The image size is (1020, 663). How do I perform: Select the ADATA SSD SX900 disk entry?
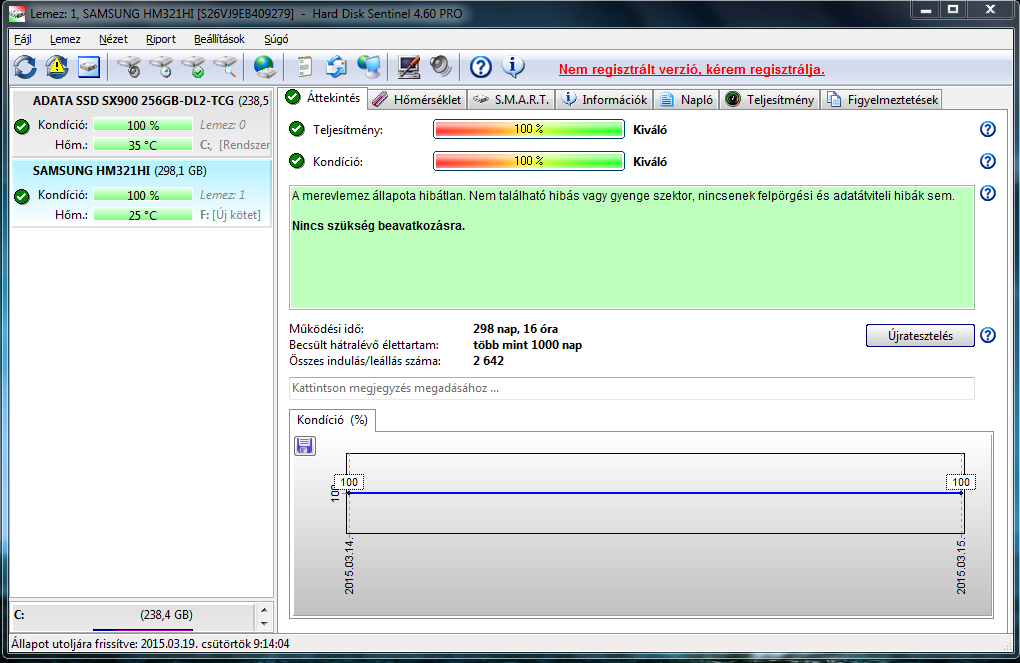click(142, 123)
